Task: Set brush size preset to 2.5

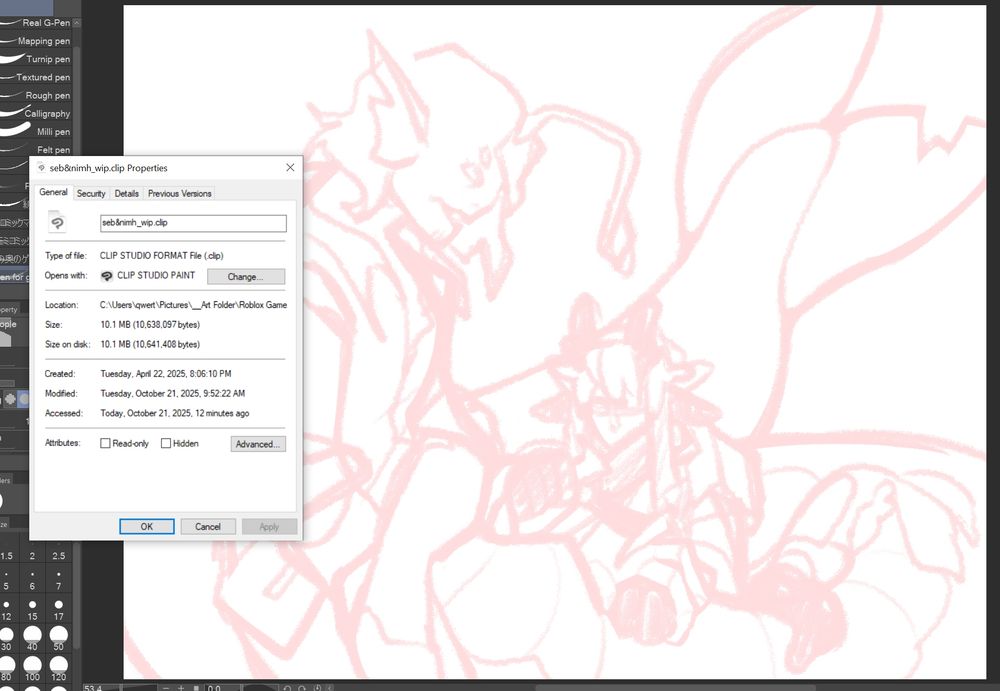Action: tap(59, 550)
